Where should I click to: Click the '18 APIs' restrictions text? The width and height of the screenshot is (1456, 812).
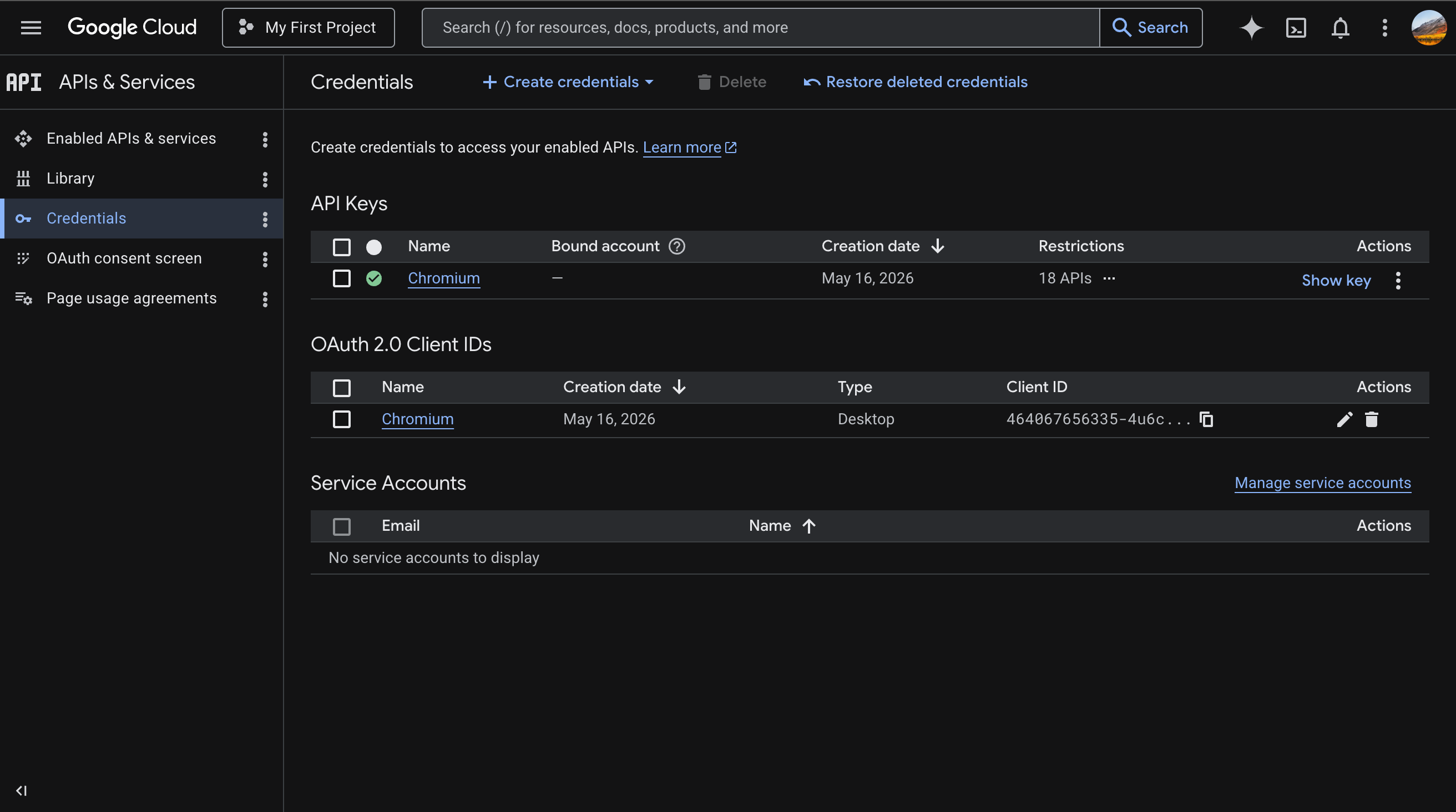click(1065, 278)
